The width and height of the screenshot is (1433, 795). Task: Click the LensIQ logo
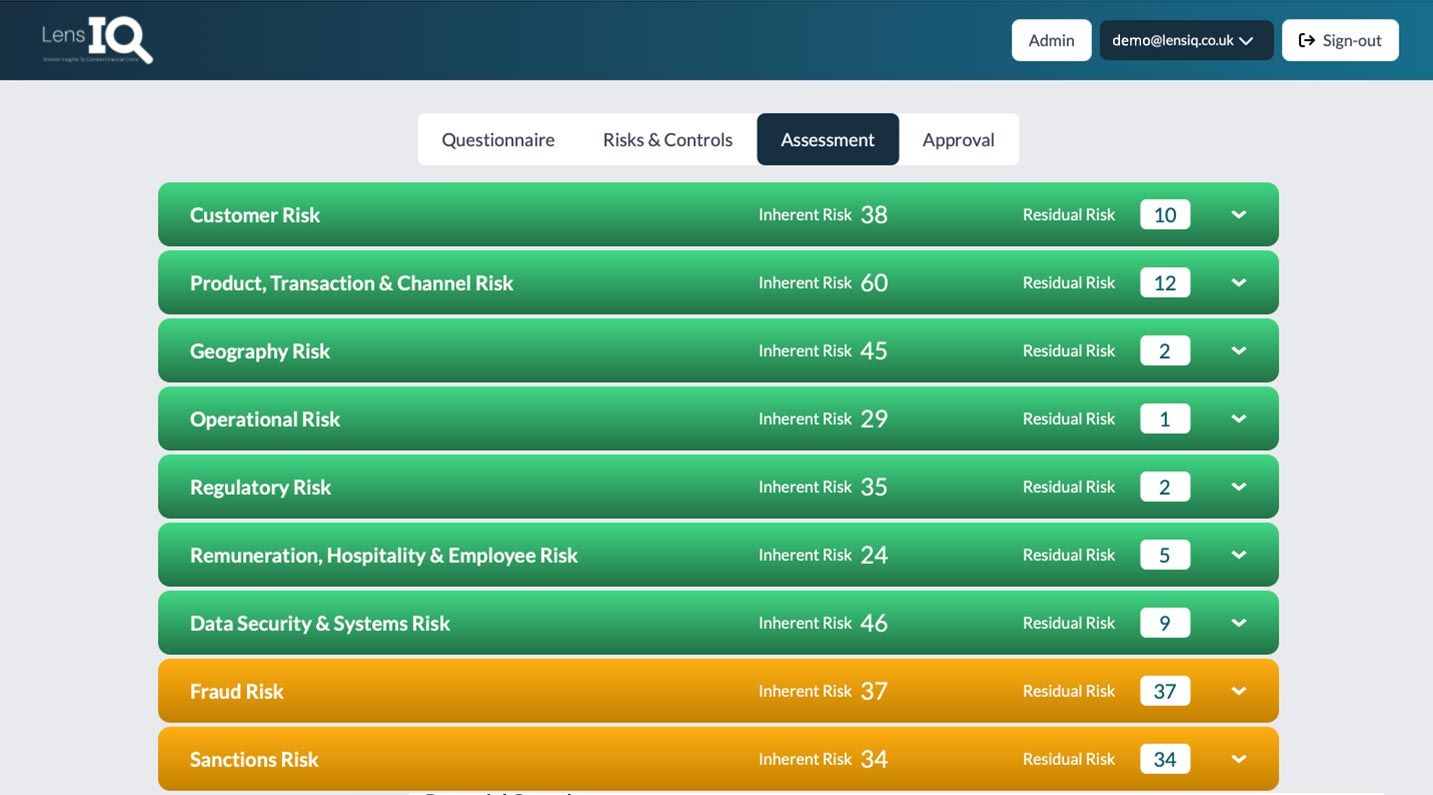[x=97, y=40]
